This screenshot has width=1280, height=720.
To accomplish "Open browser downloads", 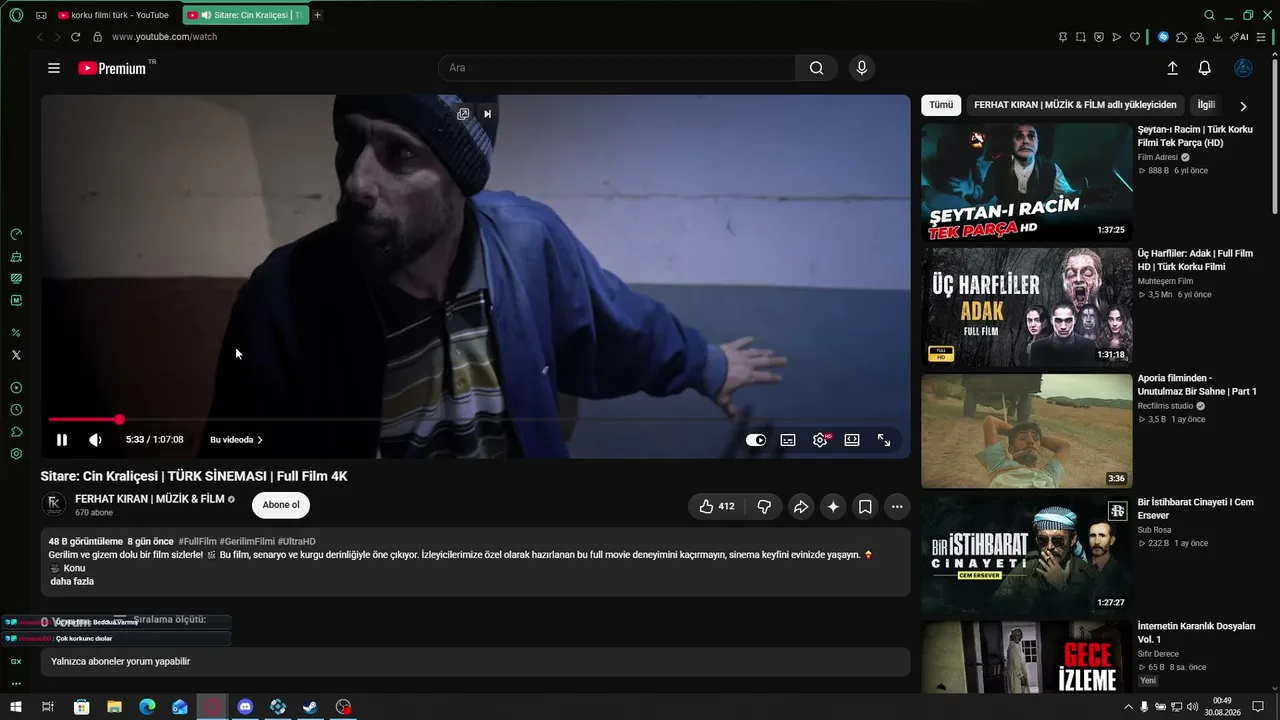I will click(x=1217, y=37).
